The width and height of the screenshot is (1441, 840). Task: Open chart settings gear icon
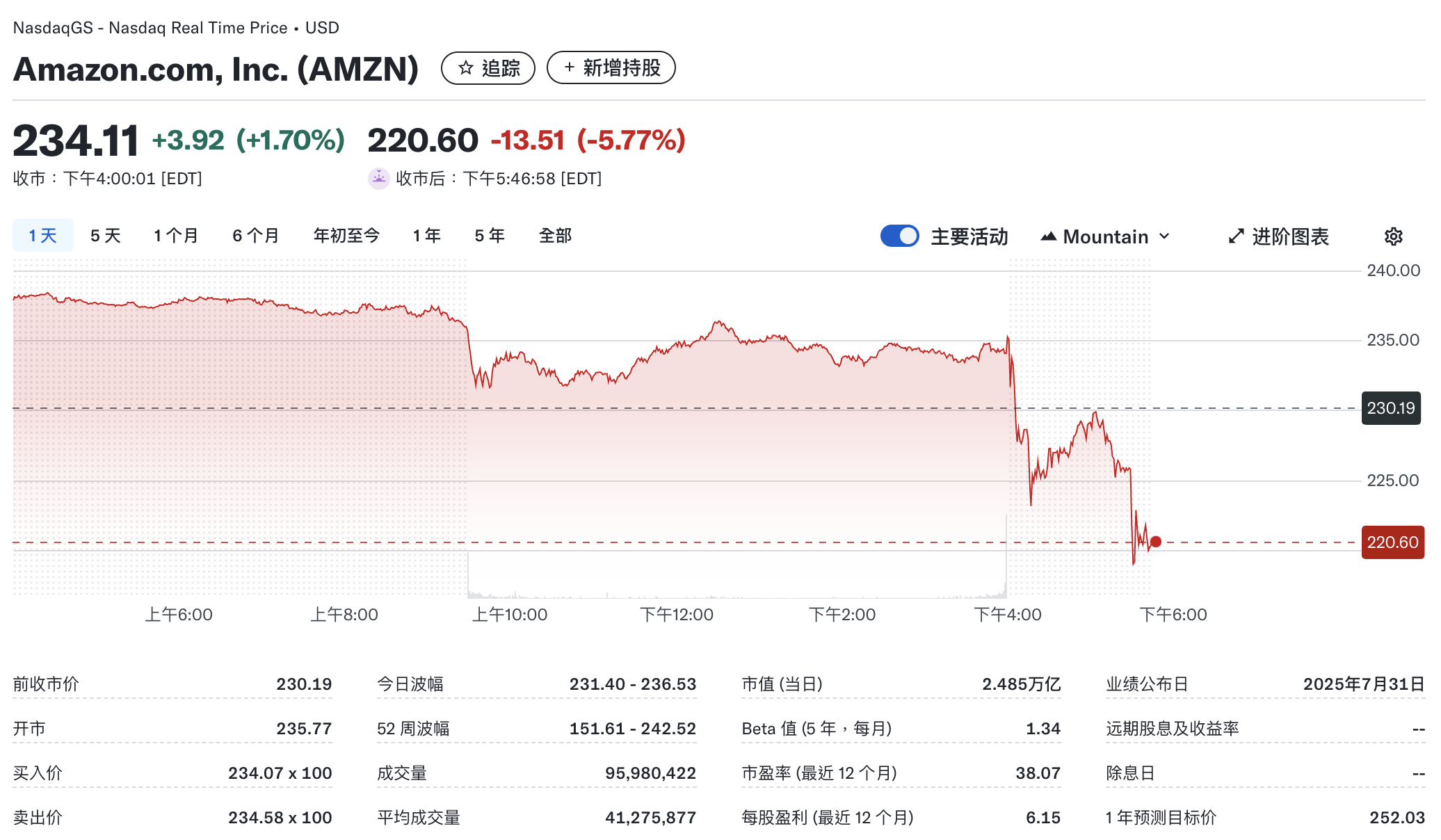click(x=1393, y=236)
